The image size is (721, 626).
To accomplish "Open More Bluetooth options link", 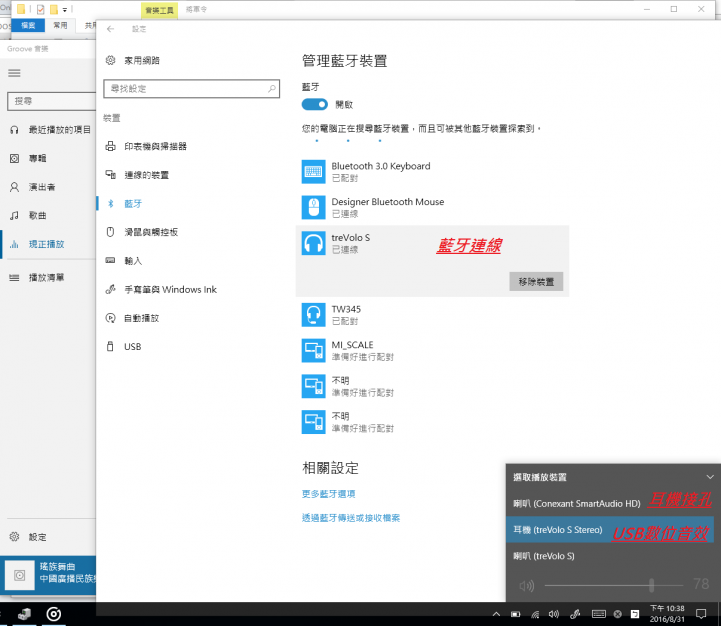I will 328,494.
